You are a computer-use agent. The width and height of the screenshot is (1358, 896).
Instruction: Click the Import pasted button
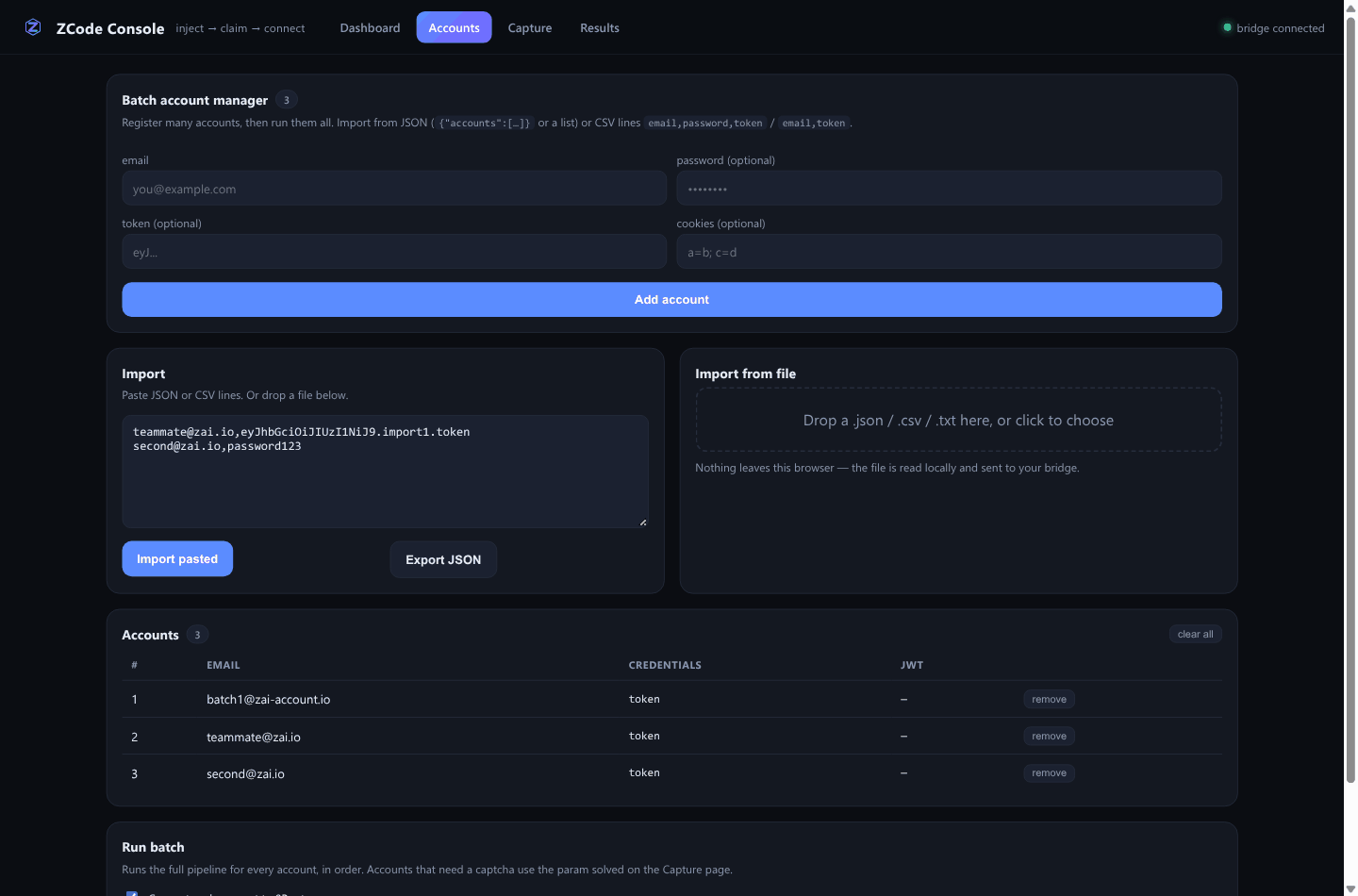tap(177, 559)
